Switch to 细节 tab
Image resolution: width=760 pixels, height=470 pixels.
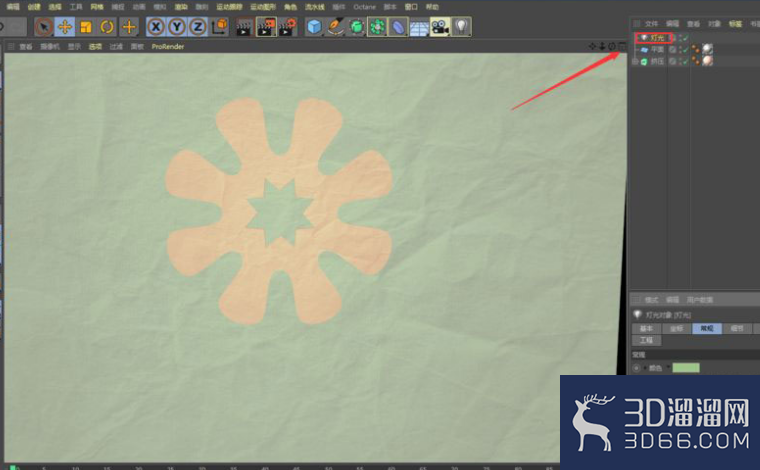(x=737, y=329)
